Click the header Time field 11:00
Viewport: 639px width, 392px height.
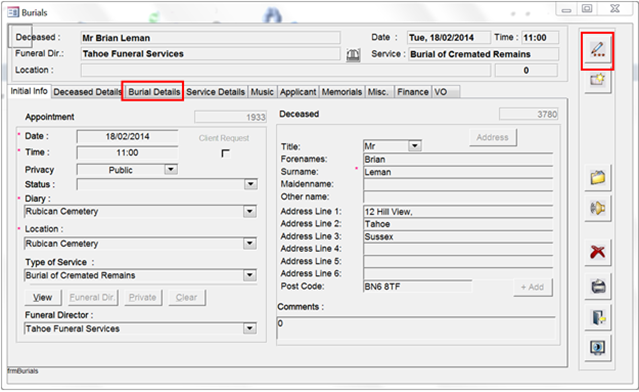(540, 37)
